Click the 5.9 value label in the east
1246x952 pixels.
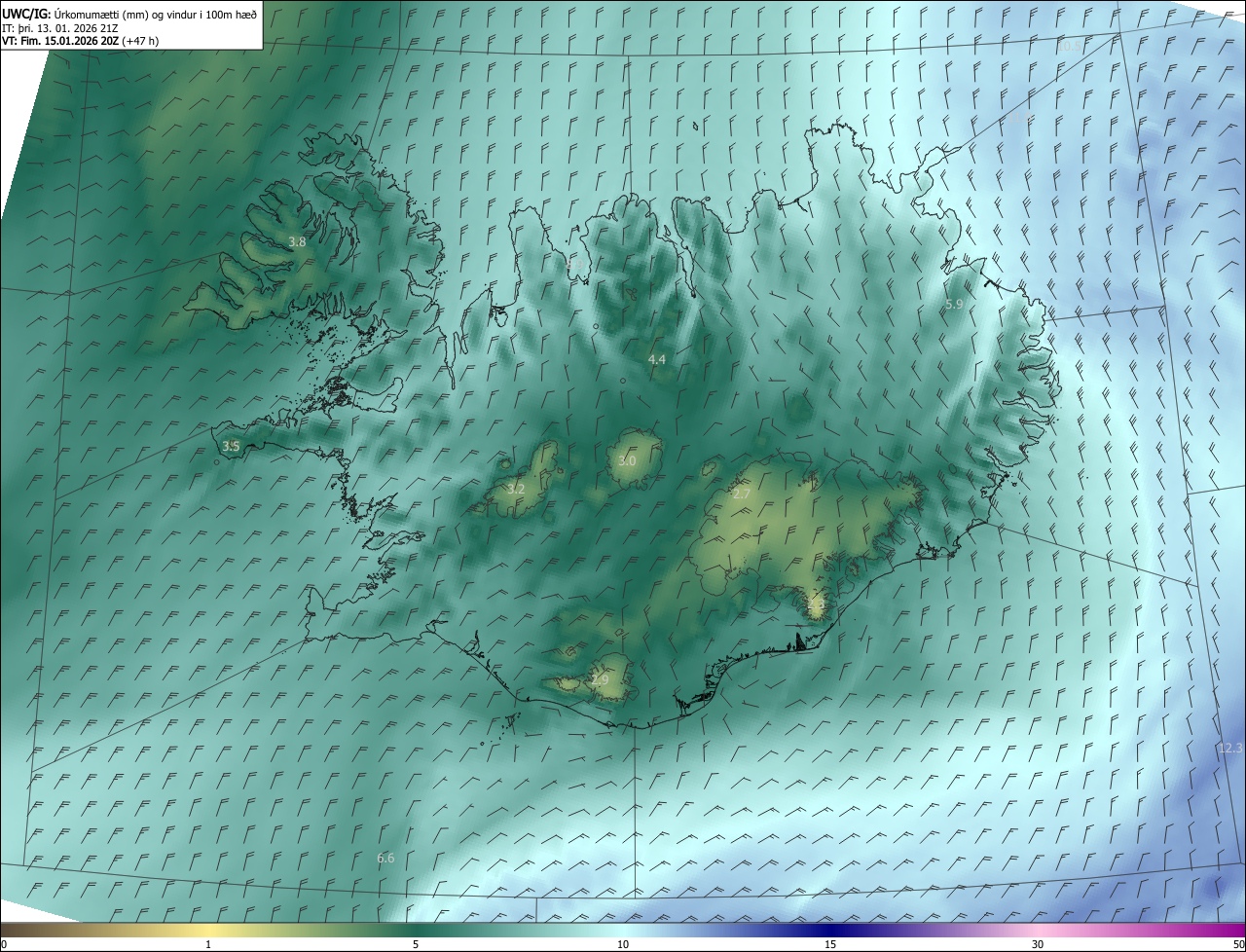[x=954, y=305]
